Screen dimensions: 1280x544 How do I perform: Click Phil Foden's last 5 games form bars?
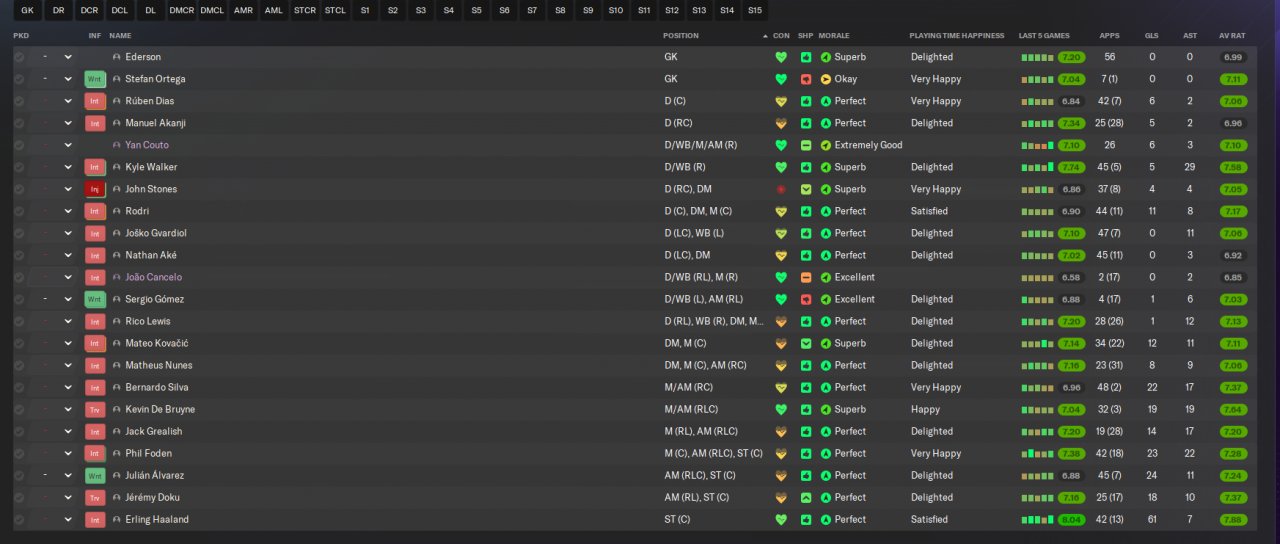[x=1037, y=453]
